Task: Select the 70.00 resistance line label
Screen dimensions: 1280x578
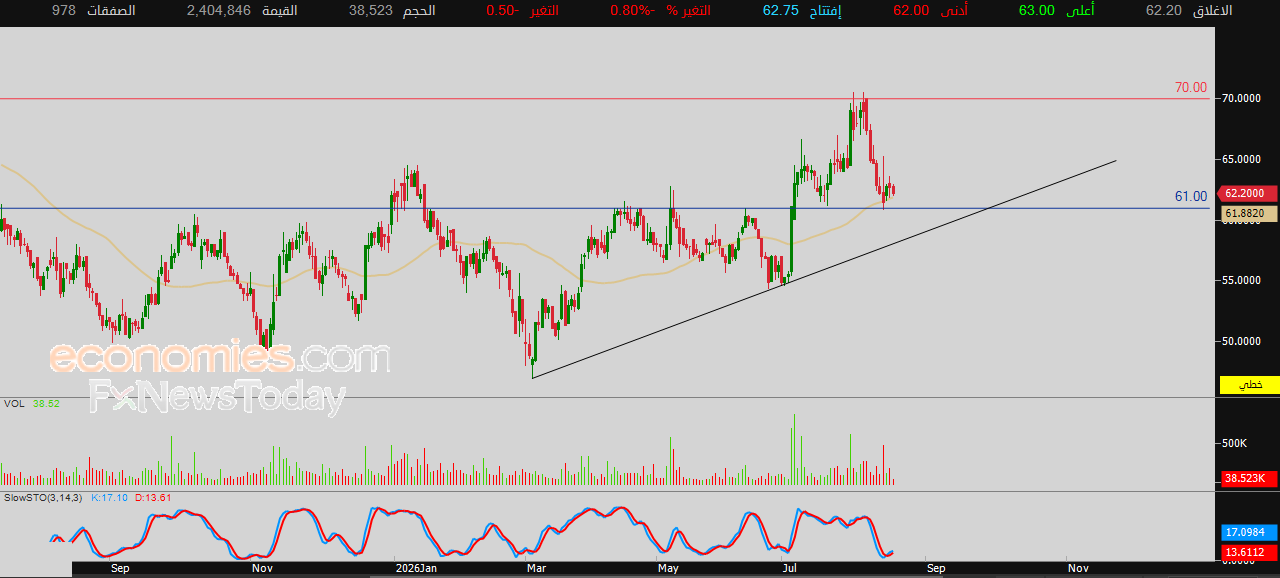Action: click(x=1190, y=88)
